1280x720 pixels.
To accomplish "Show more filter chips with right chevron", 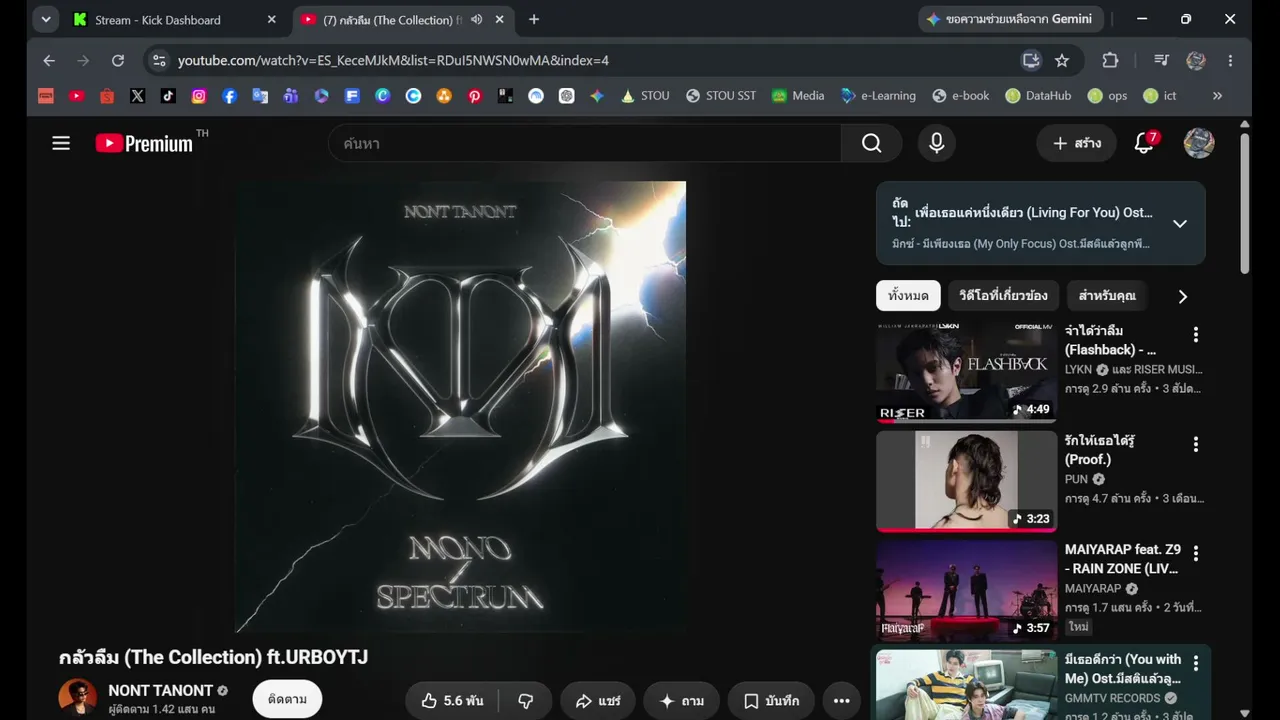I will (1183, 296).
